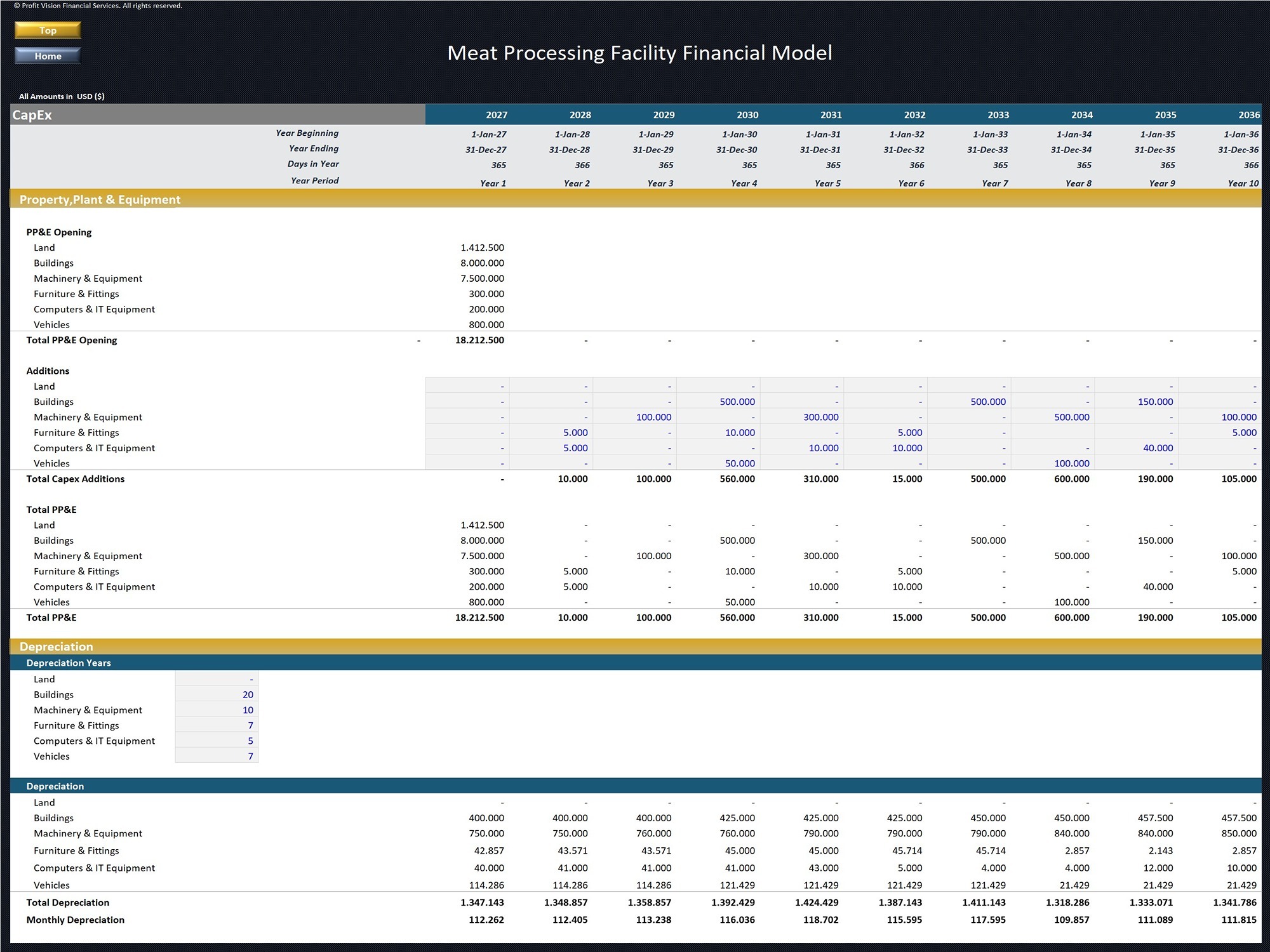Click the 2033 column header

tap(998, 115)
